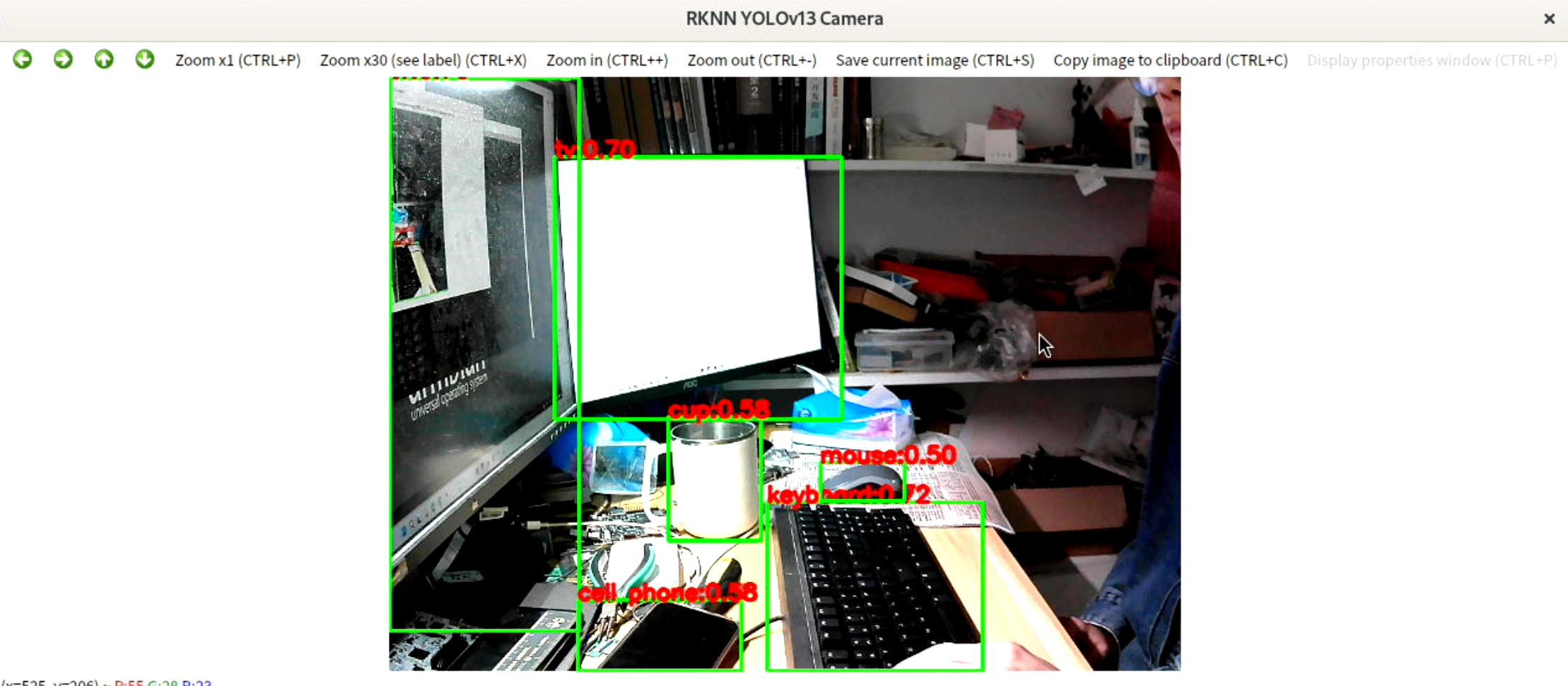Screen dimensions: 1568x686
Task: Click the white mug in the camera image
Action: pyautogui.click(x=713, y=481)
